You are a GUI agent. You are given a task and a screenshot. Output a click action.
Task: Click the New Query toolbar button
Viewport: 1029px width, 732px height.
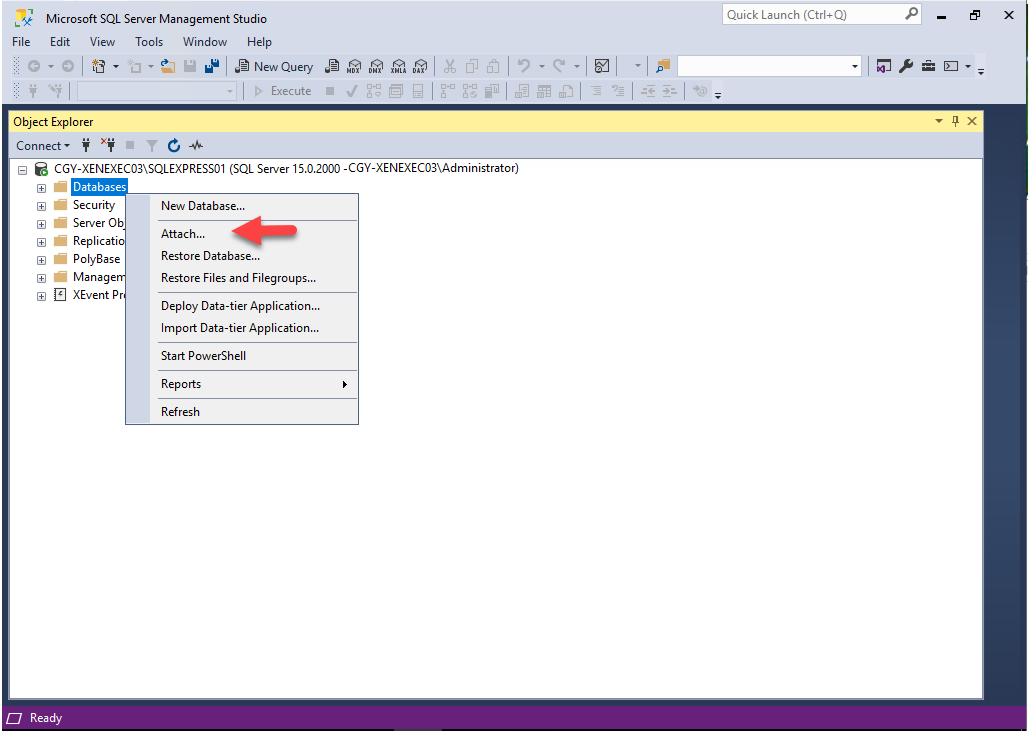(274, 67)
